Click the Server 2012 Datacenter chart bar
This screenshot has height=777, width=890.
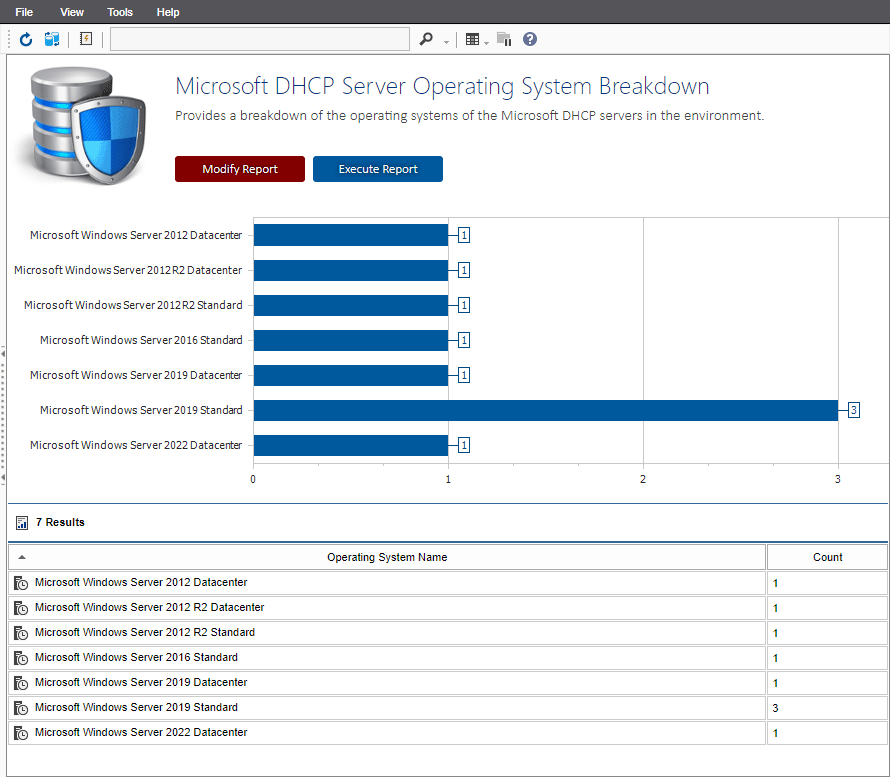(351, 235)
